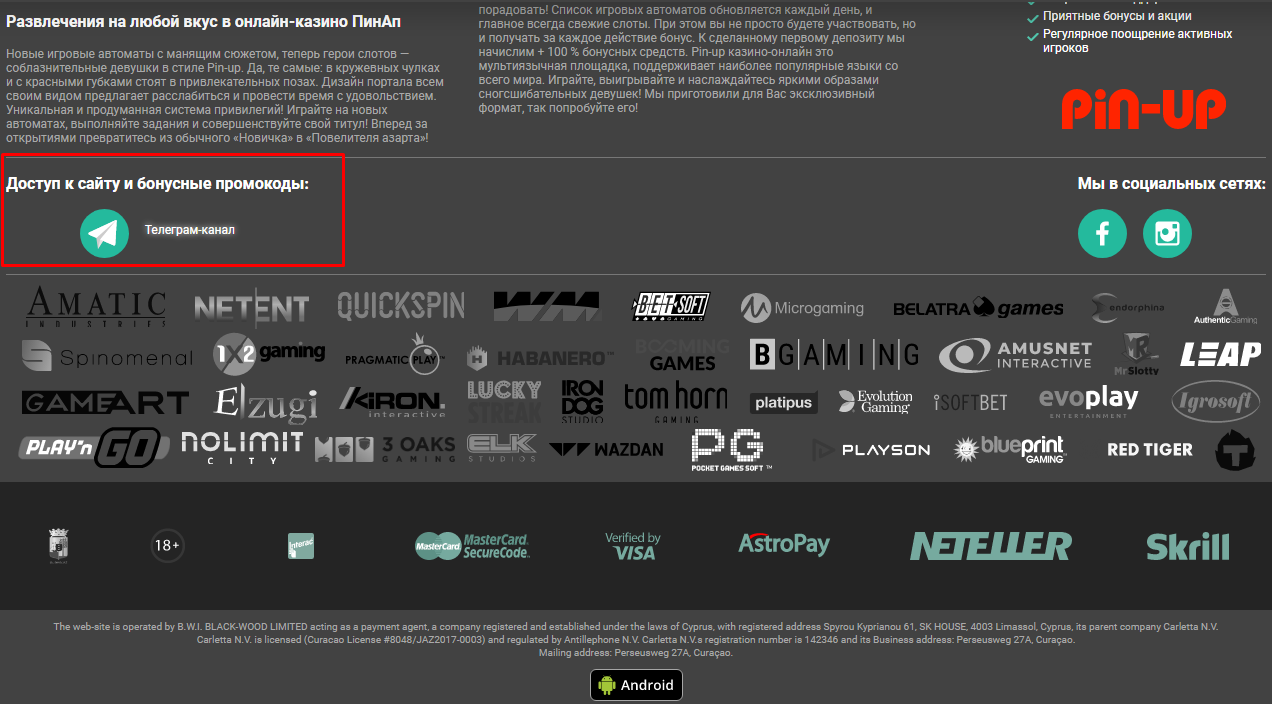Screen dimensions: 1272x704
Task: Click the Mr Slotty logo
Action: click(1139, 353)
